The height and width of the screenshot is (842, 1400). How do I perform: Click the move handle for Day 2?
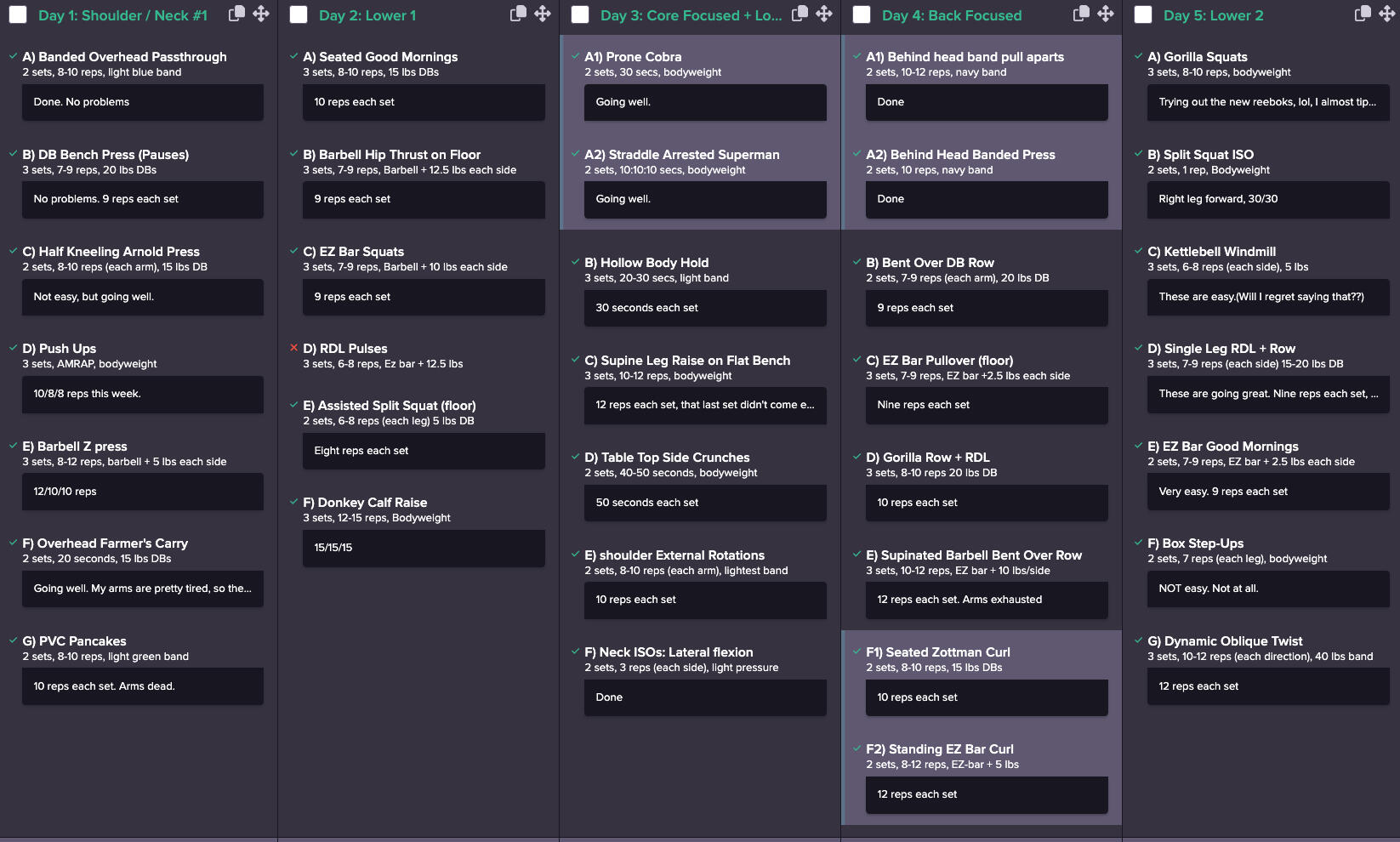[x=543, y=14]
